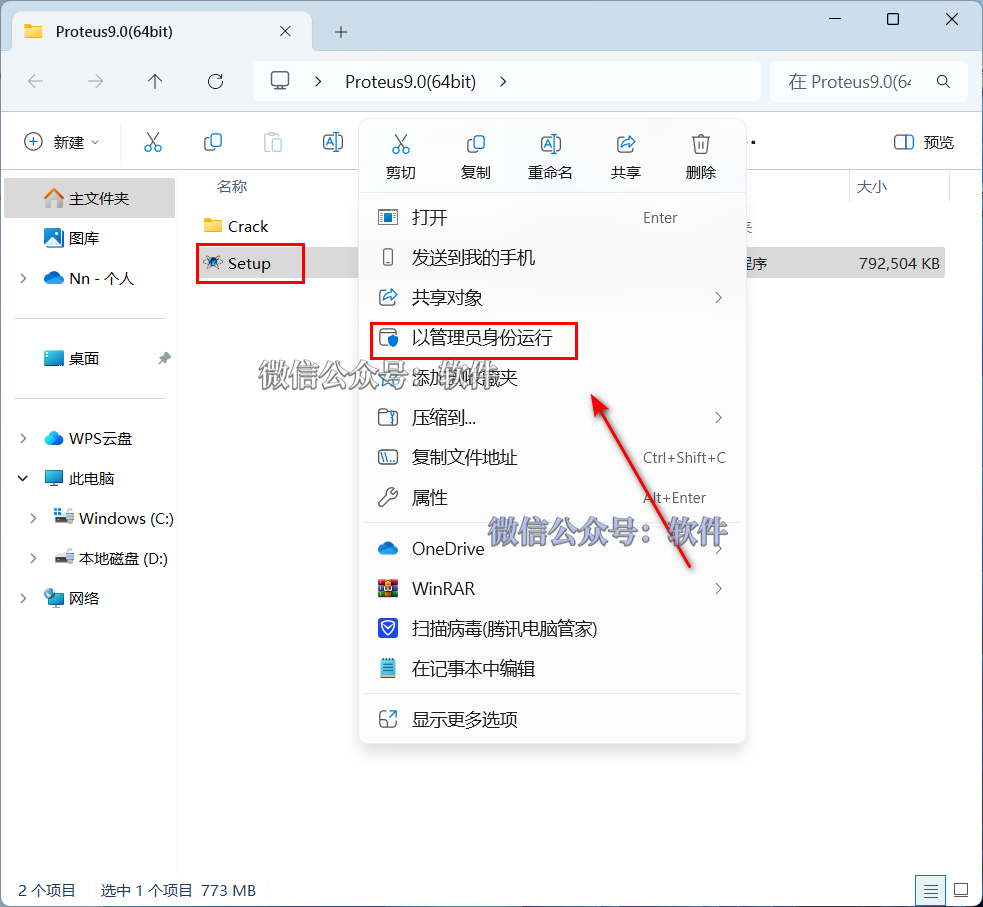Viewport: 983px width, 907px height.
Task: Open a new tab with plus button
Action: coord(340,32)
